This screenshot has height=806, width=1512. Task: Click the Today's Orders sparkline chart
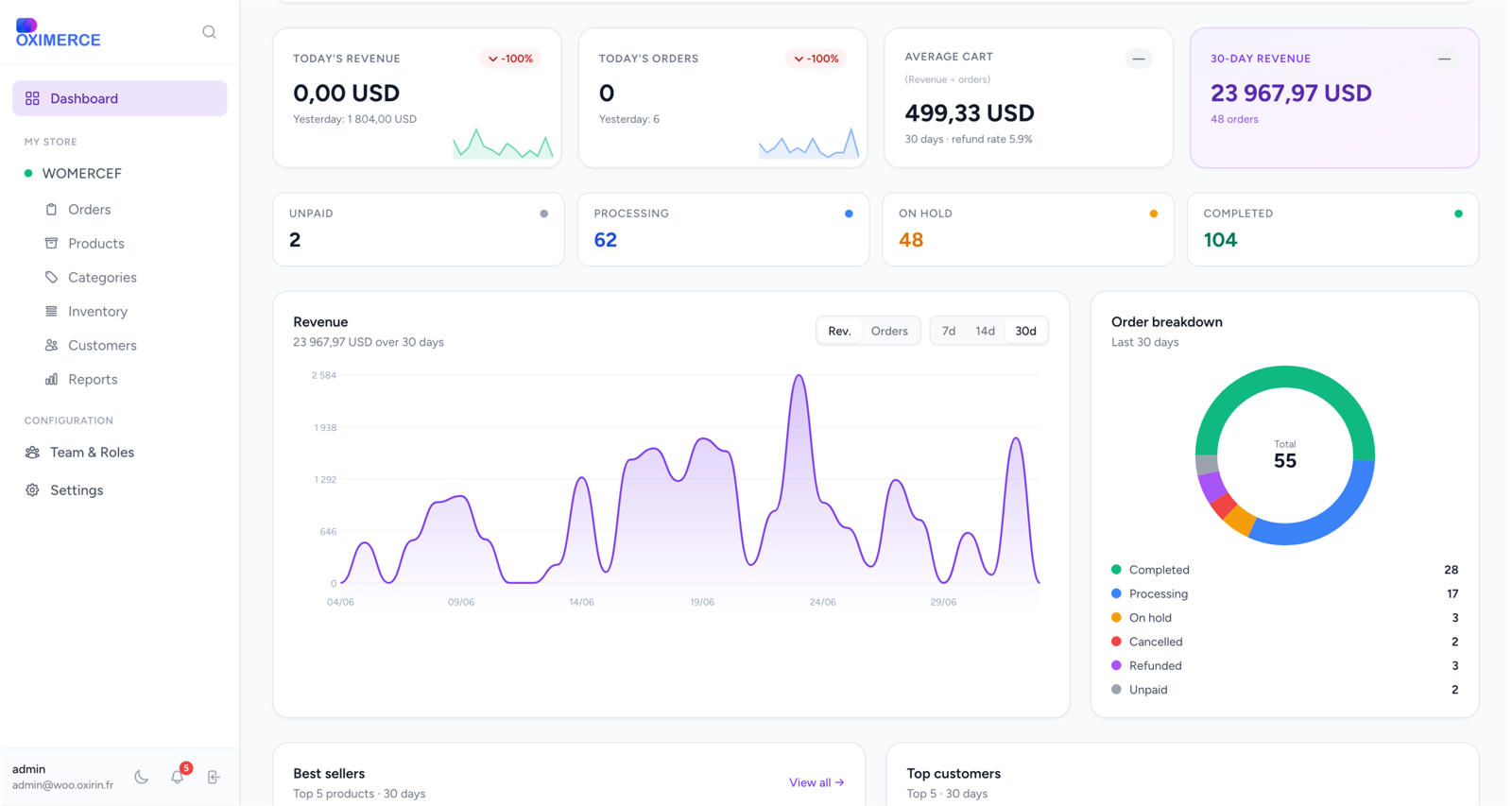point(809,143)
